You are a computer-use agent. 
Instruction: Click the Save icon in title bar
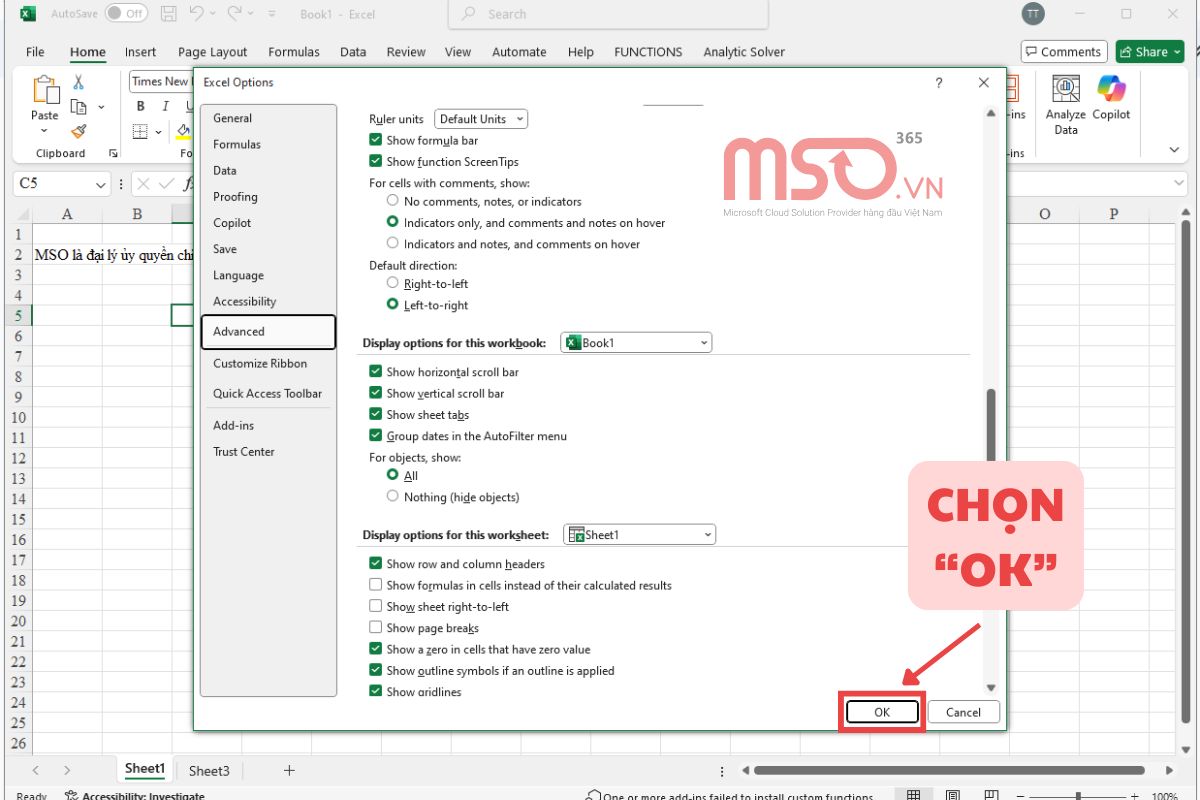[169, 14]
